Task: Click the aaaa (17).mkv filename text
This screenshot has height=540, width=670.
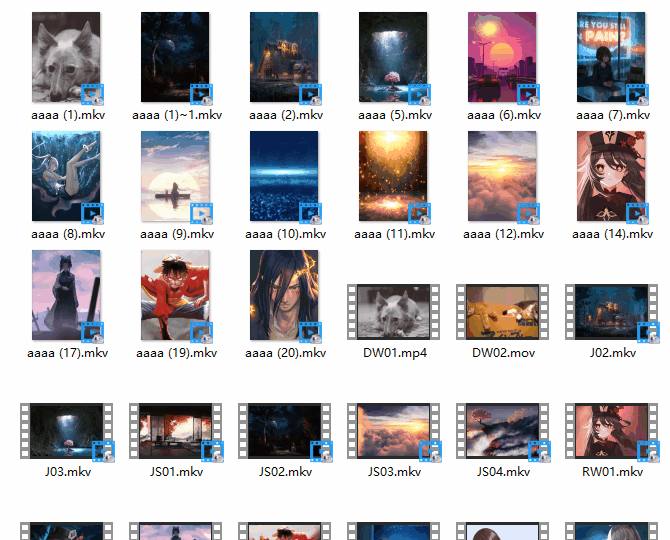Action: 67,353
